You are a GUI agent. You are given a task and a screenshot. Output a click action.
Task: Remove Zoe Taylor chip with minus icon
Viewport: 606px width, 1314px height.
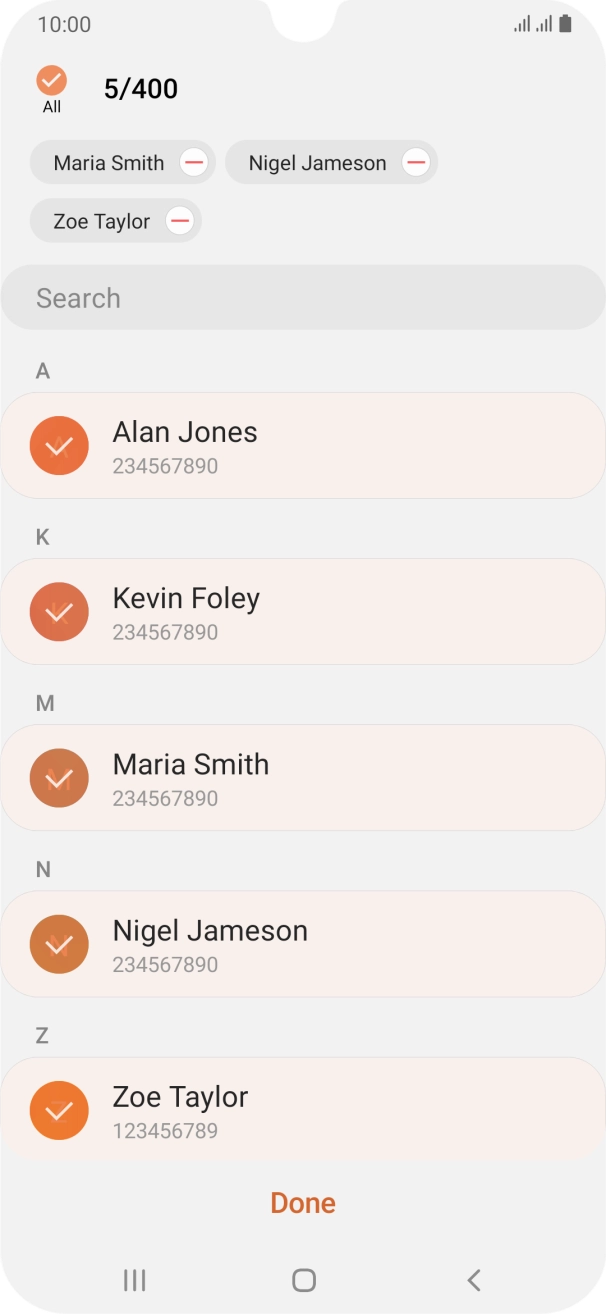pos(180,221)
